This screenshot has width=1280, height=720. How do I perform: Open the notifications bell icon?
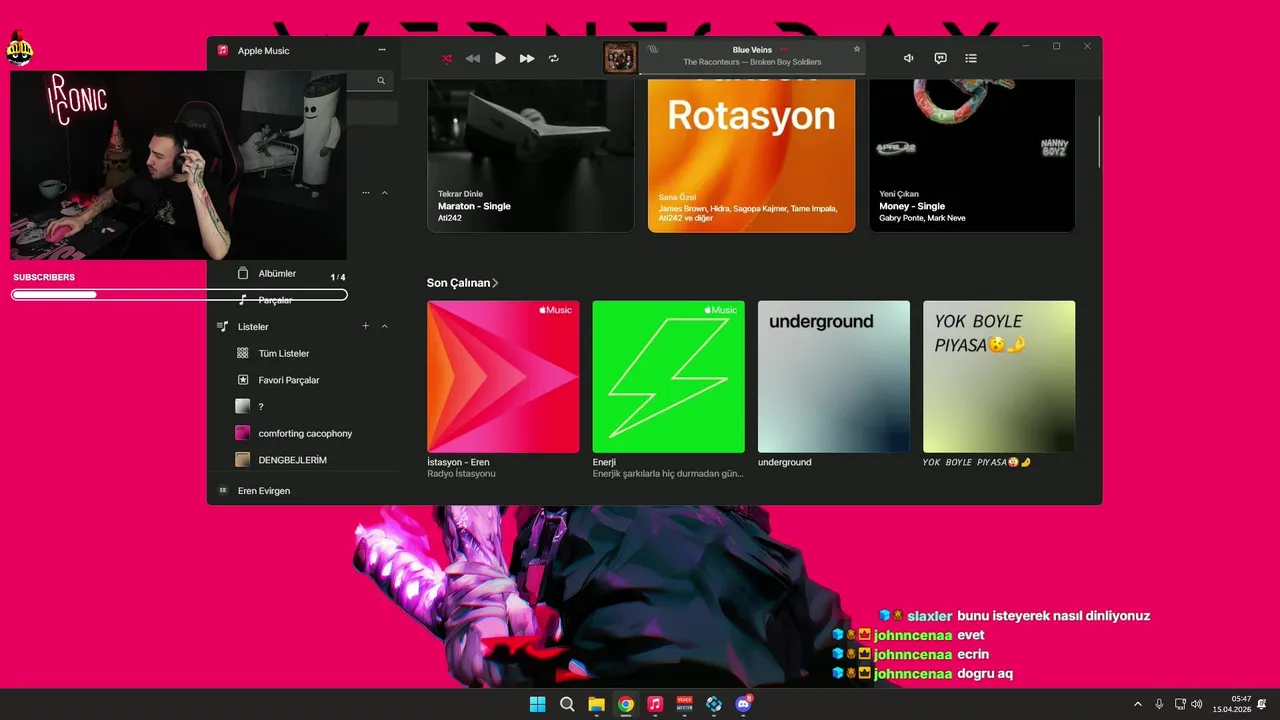[x=1262, y=704]
